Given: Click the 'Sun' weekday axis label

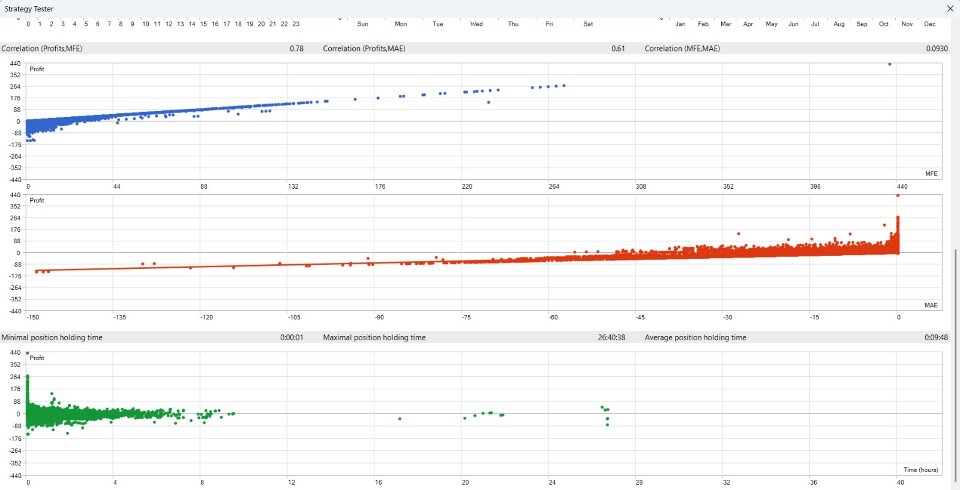Looking at the screenshot, I should (x=362, y=24).
